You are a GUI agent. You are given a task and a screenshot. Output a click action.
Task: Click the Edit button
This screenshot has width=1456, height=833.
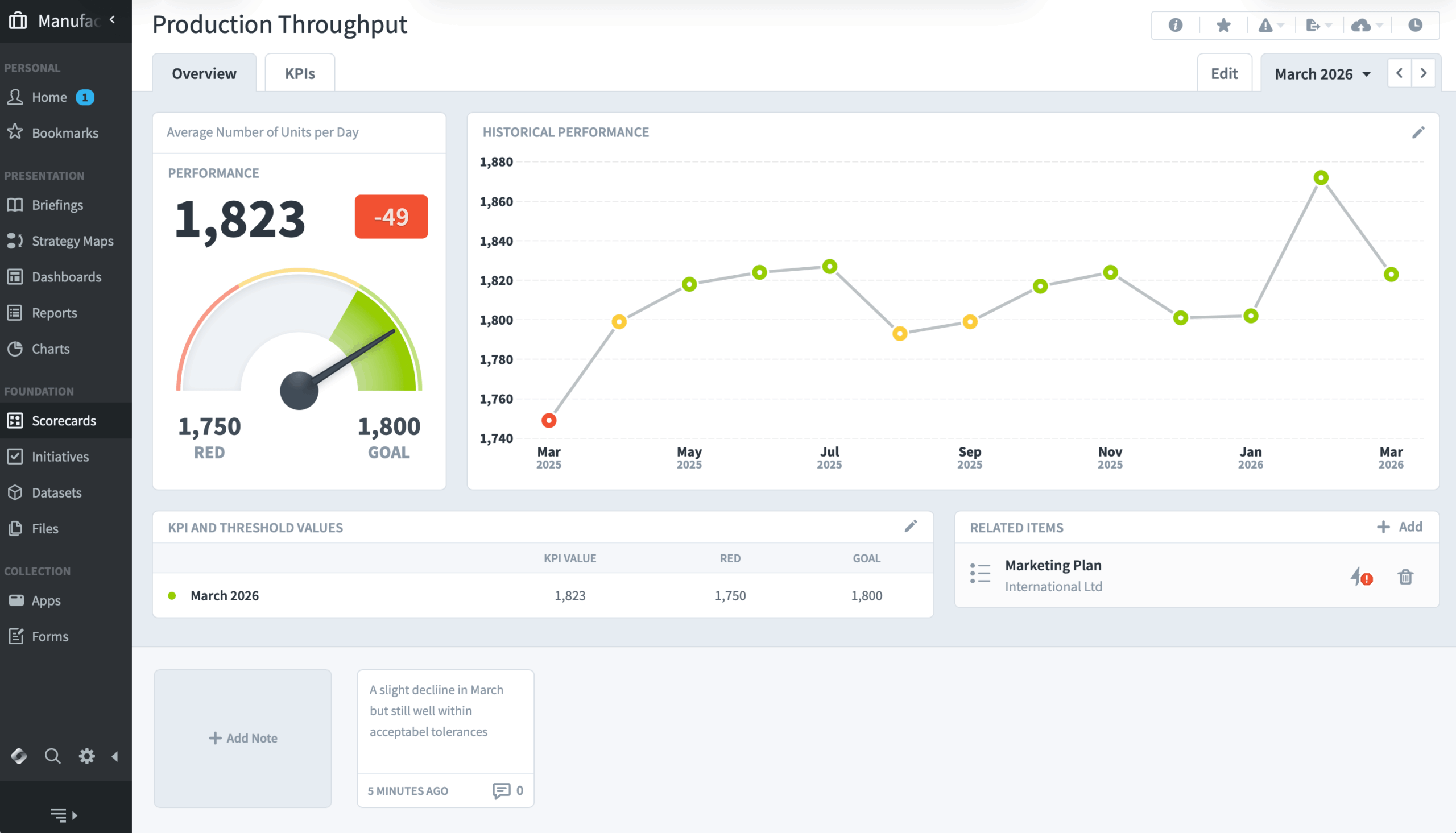pos(1224,73)
